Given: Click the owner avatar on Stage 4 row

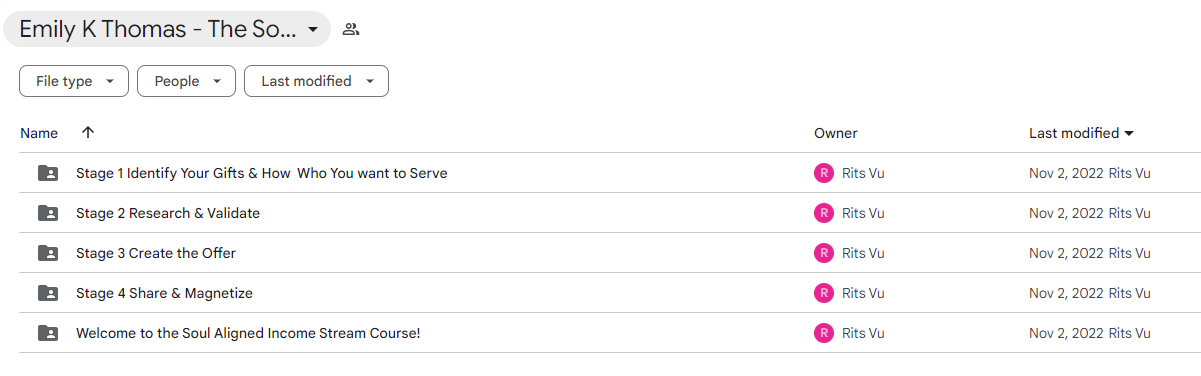Looking at the screenshot, I should pyautogui.click(x=823, y=293).
